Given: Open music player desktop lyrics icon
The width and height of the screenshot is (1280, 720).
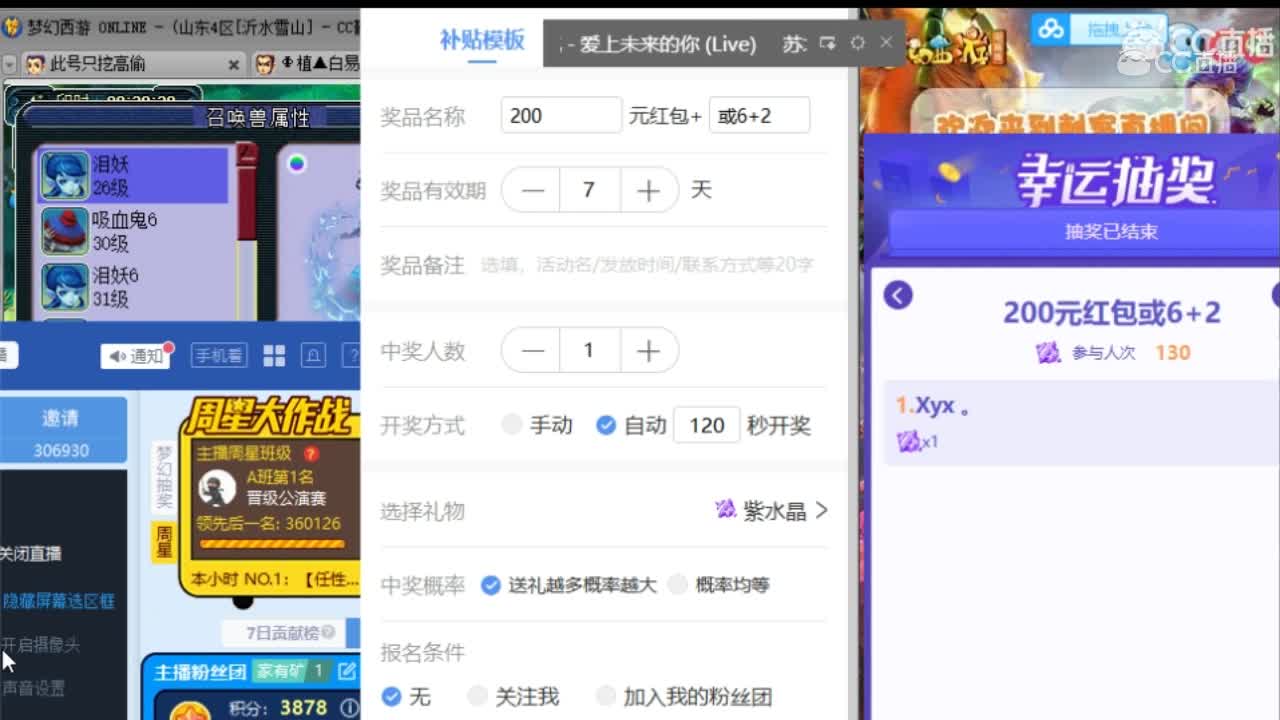Looking at the screenshot, I should [827, 43].
